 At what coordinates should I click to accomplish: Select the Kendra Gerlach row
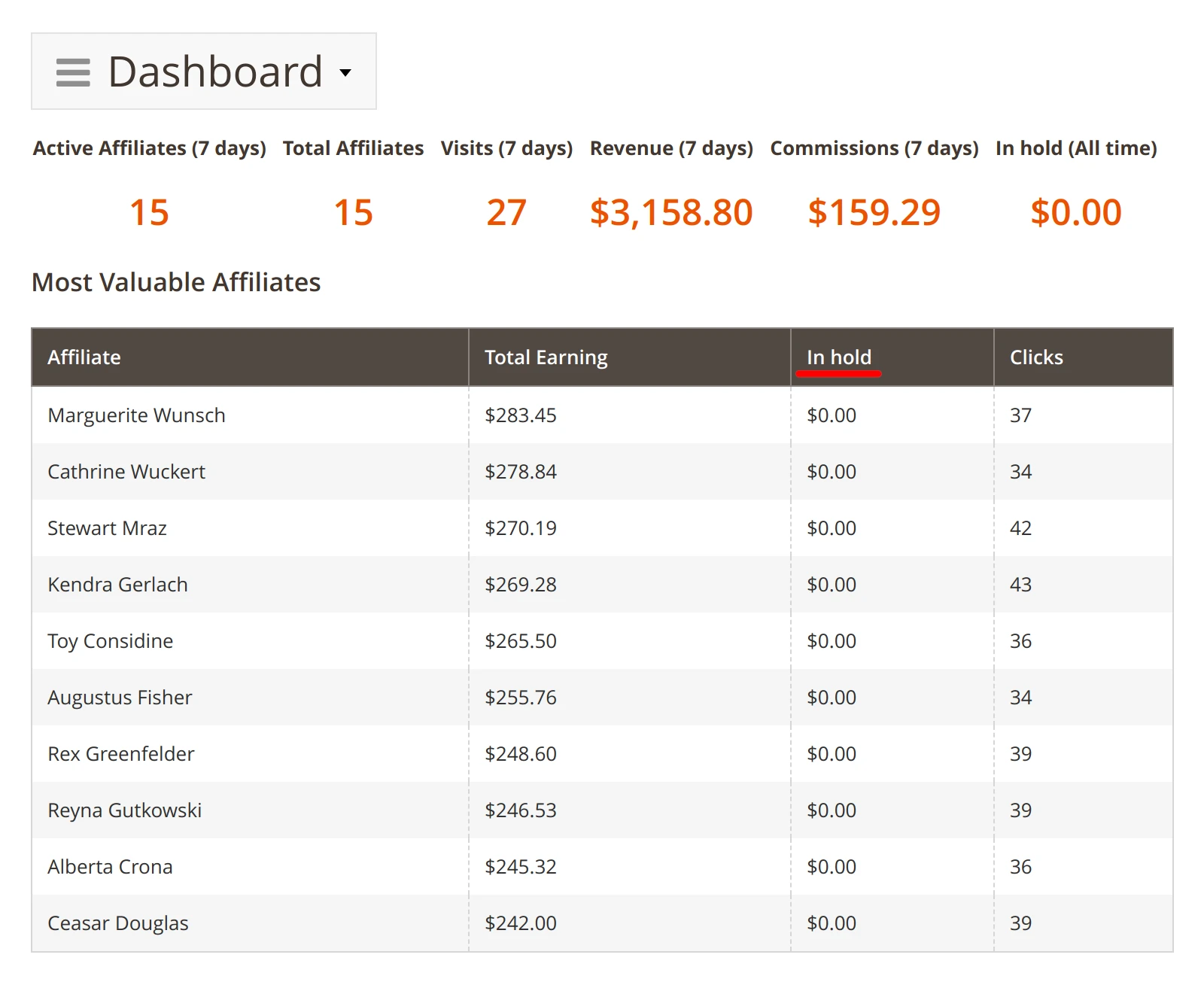point(117,585)
